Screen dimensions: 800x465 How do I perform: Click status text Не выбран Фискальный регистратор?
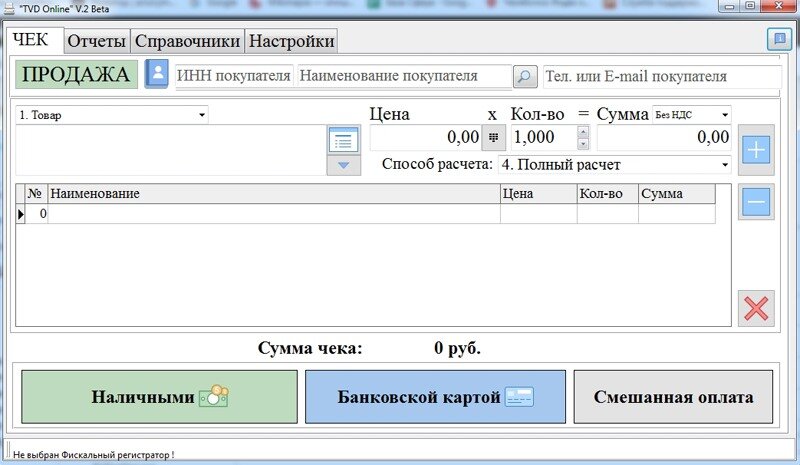[93, 455]
